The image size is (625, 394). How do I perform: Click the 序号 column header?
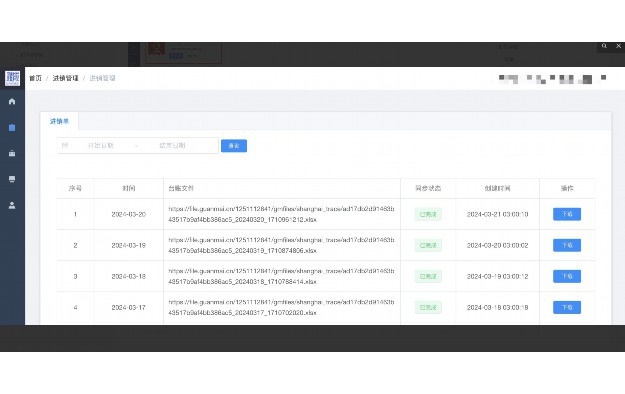point(75,188)
